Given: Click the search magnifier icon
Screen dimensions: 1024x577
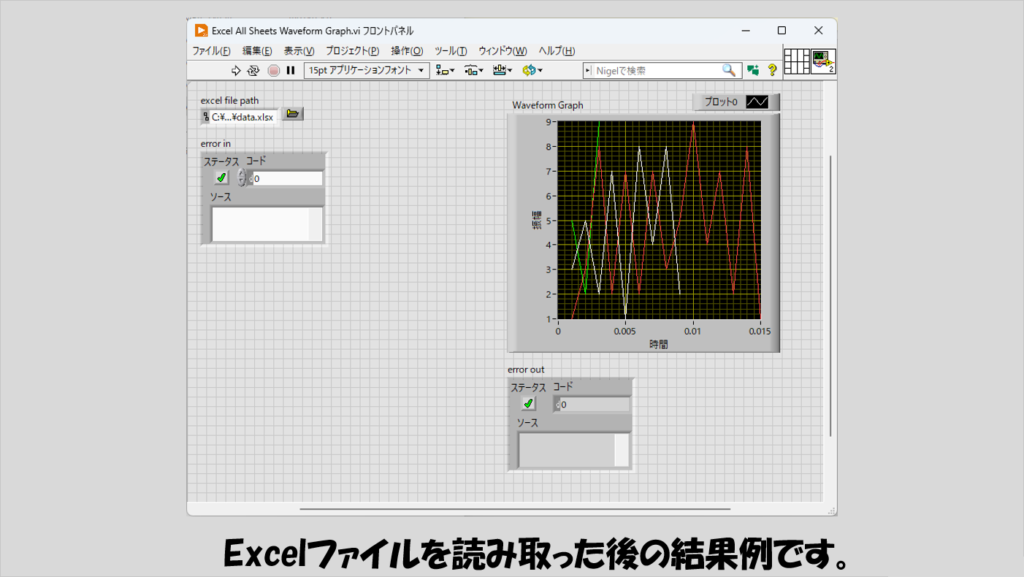Looking at the screenshot, I should (x=729, y=70).
